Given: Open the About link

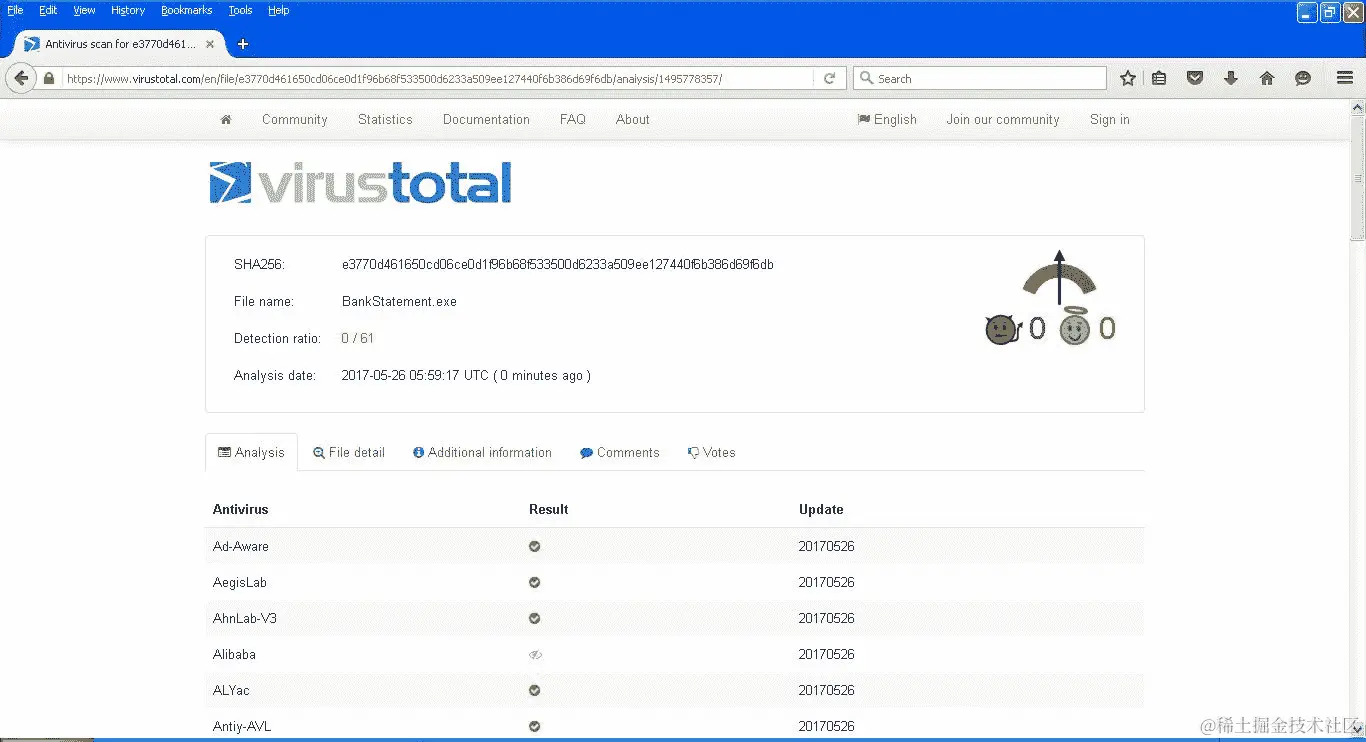Looking at the screenshot, I should (x=633, y=119).
